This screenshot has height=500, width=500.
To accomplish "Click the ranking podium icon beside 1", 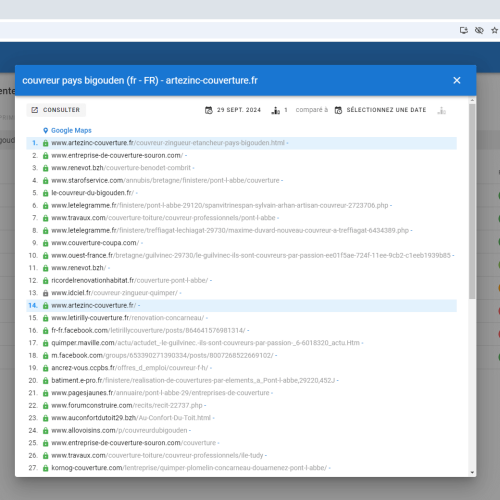I will 276,110.
